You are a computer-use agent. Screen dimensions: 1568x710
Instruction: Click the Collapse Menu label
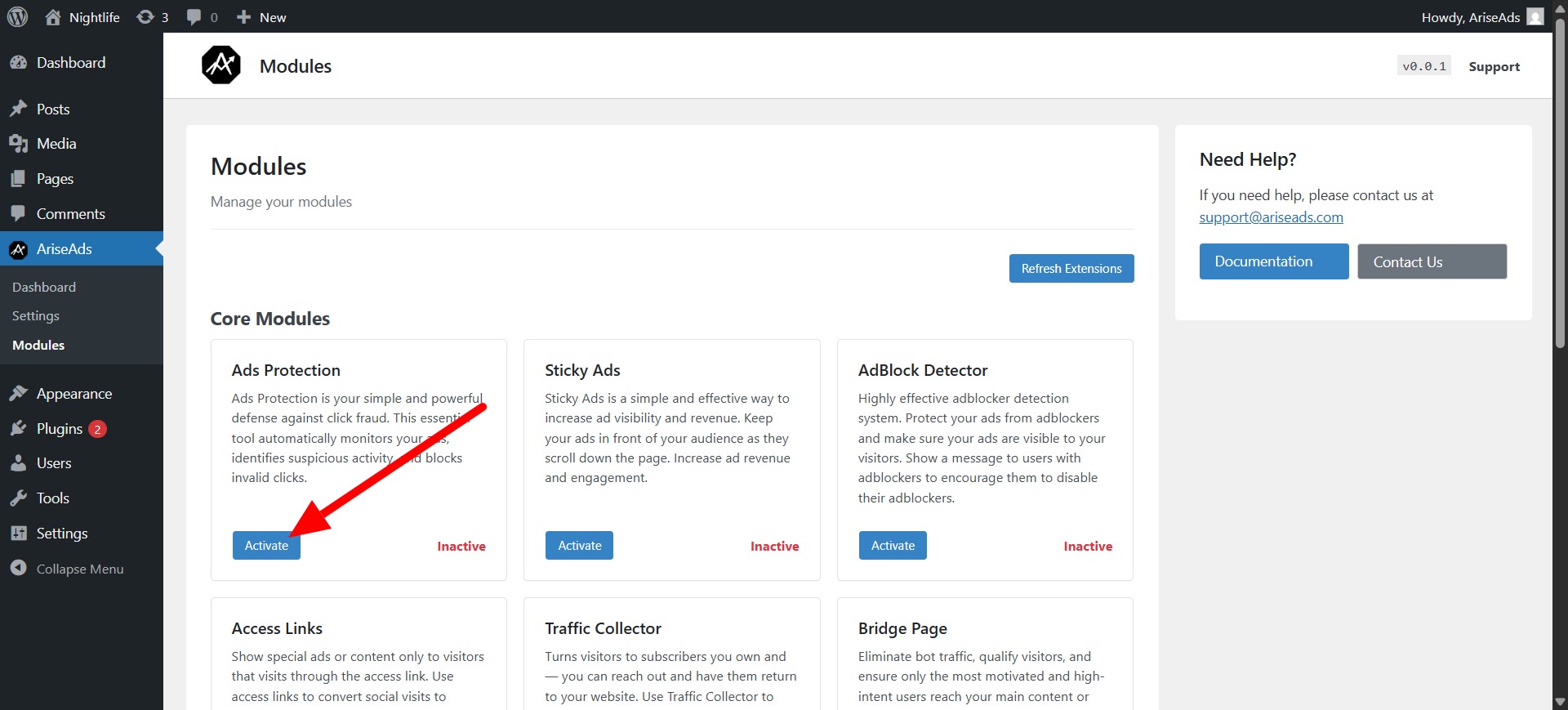click(x=80, y=569)
